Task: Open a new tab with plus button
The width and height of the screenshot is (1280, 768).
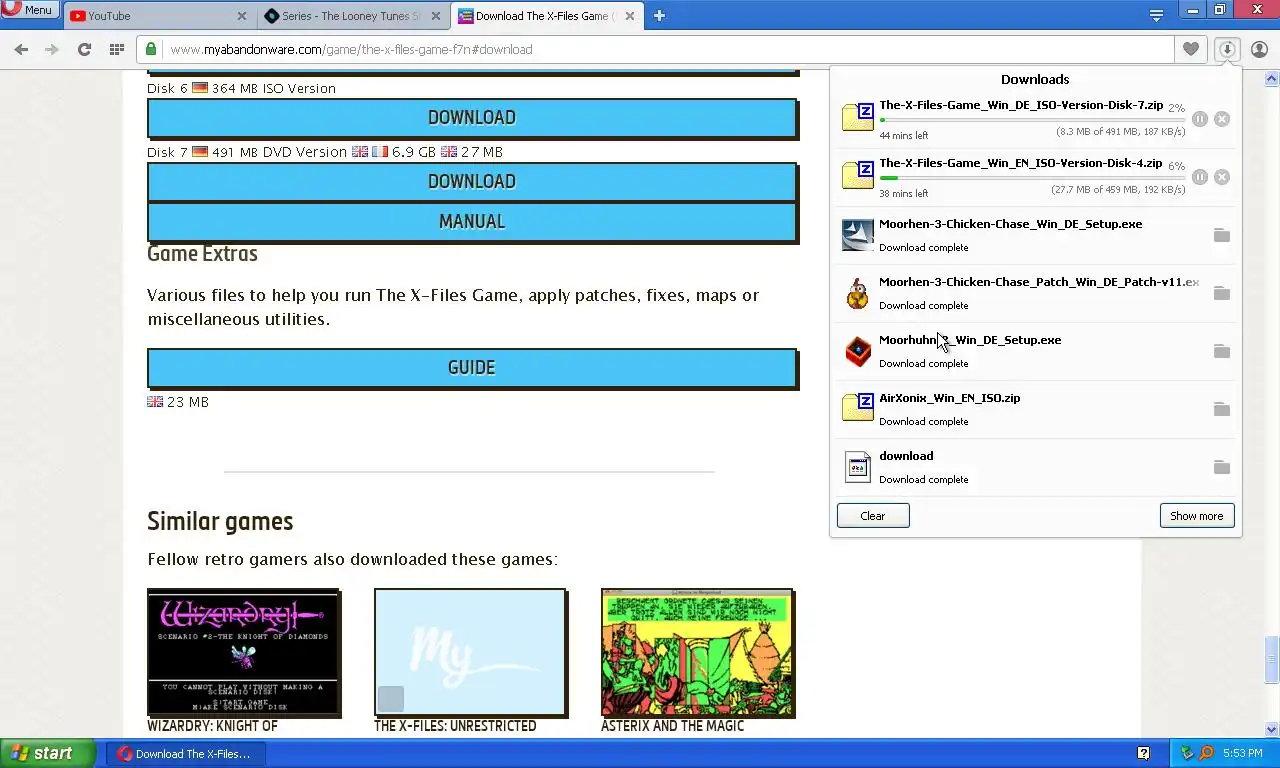Action: click(x=659, y=15)
